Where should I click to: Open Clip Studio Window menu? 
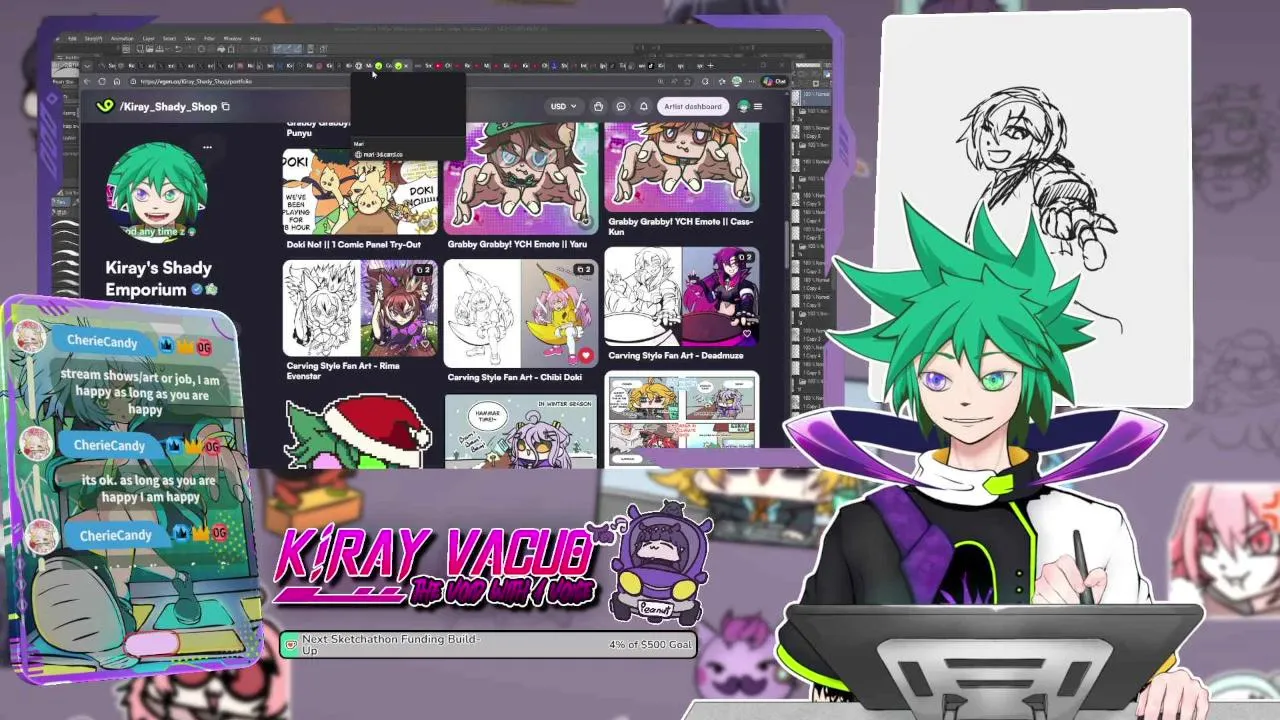232,38
